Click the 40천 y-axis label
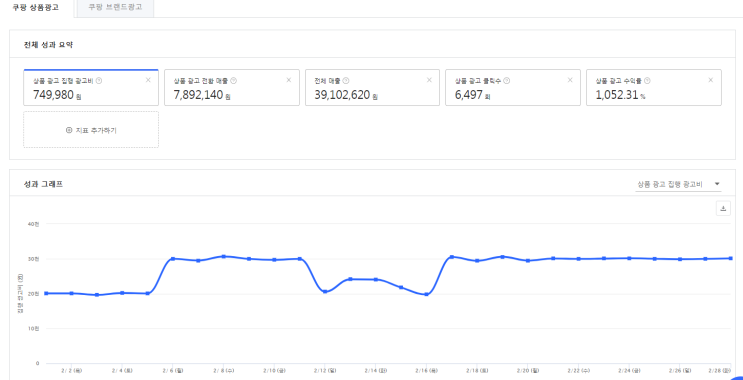This screenshot has height=380, width=743. tap(34, 224)
